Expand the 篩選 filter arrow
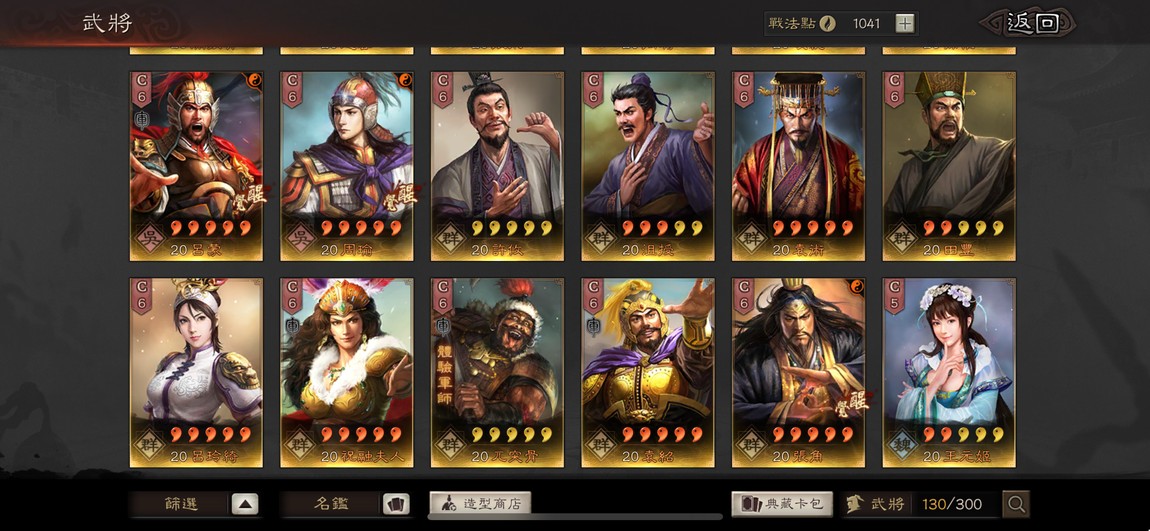1150x531 pixels. 245,504
